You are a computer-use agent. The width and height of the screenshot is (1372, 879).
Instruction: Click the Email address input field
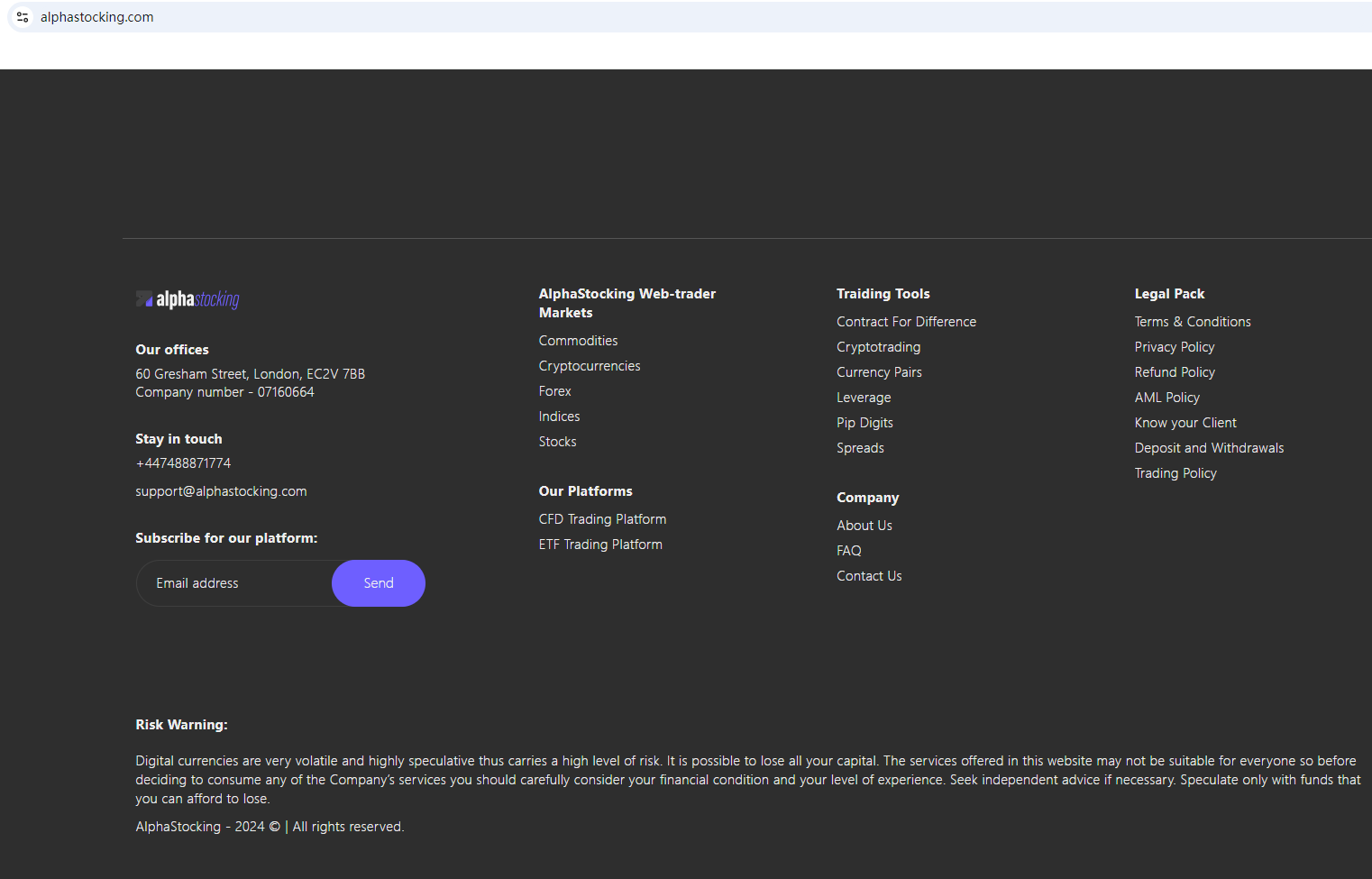coord(234,583)
